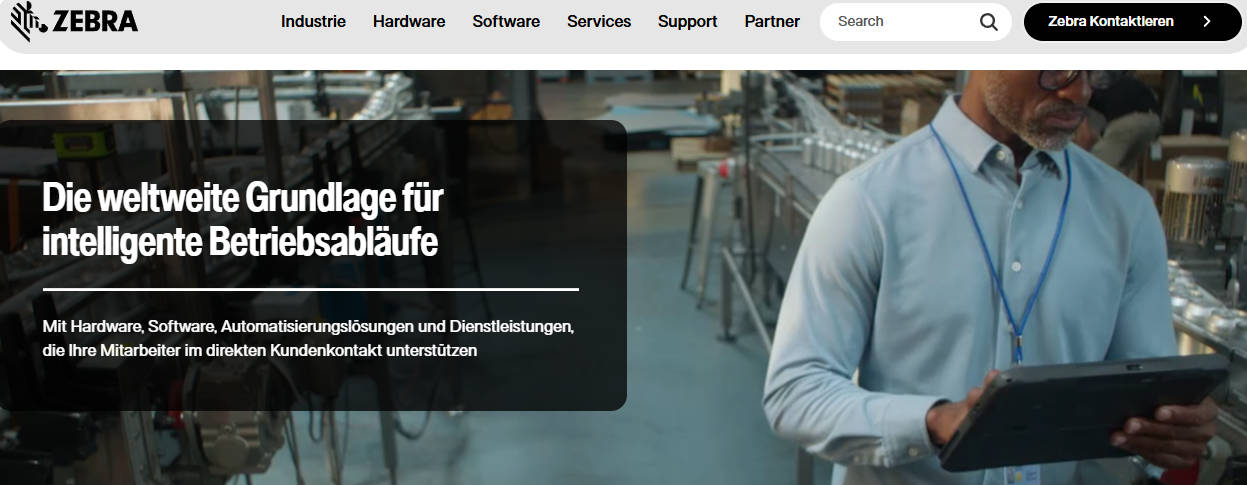Click the tablet held by the man
1247x485 pixels.
1083,412
